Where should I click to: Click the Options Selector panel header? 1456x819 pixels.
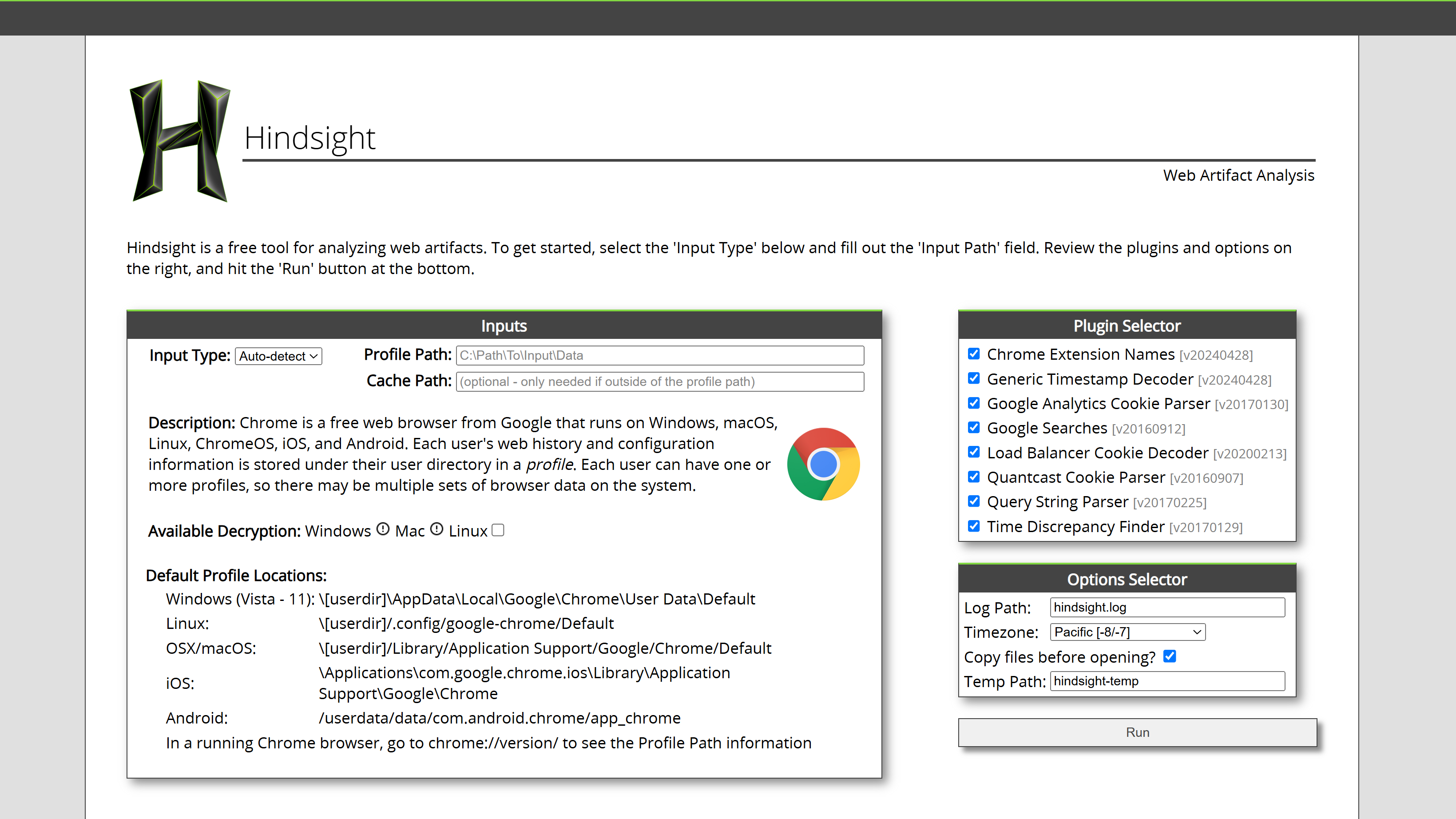coord(1127,579)
